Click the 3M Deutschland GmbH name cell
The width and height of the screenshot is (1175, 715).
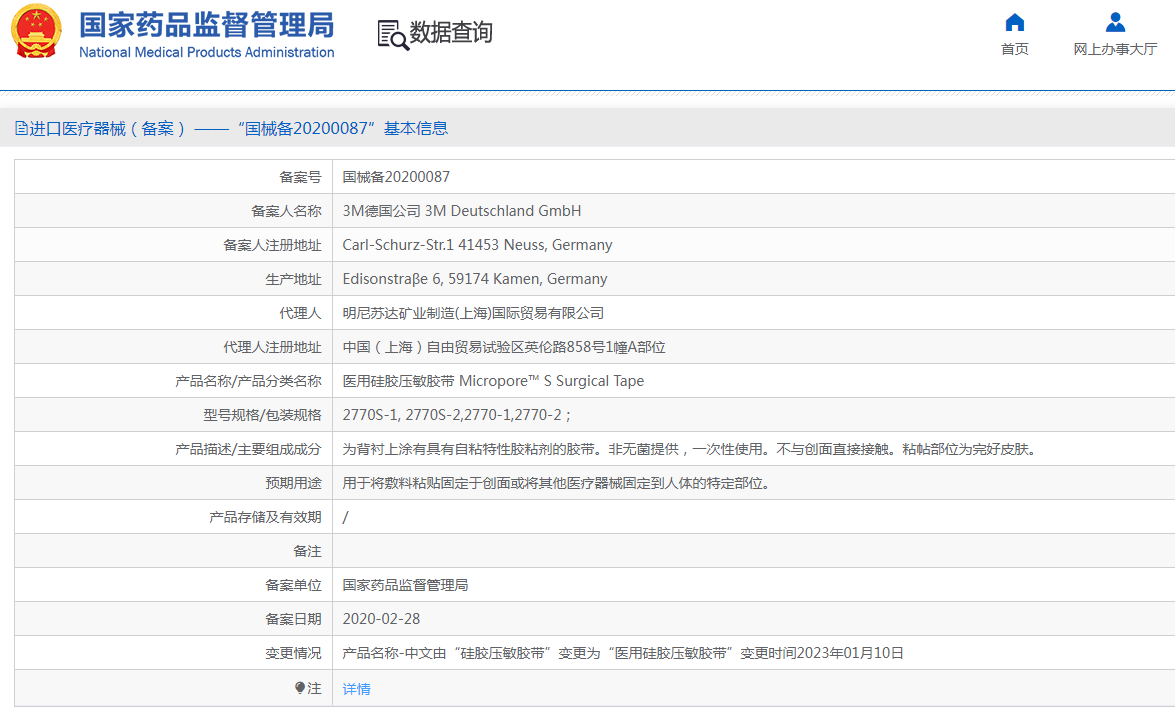461,211
